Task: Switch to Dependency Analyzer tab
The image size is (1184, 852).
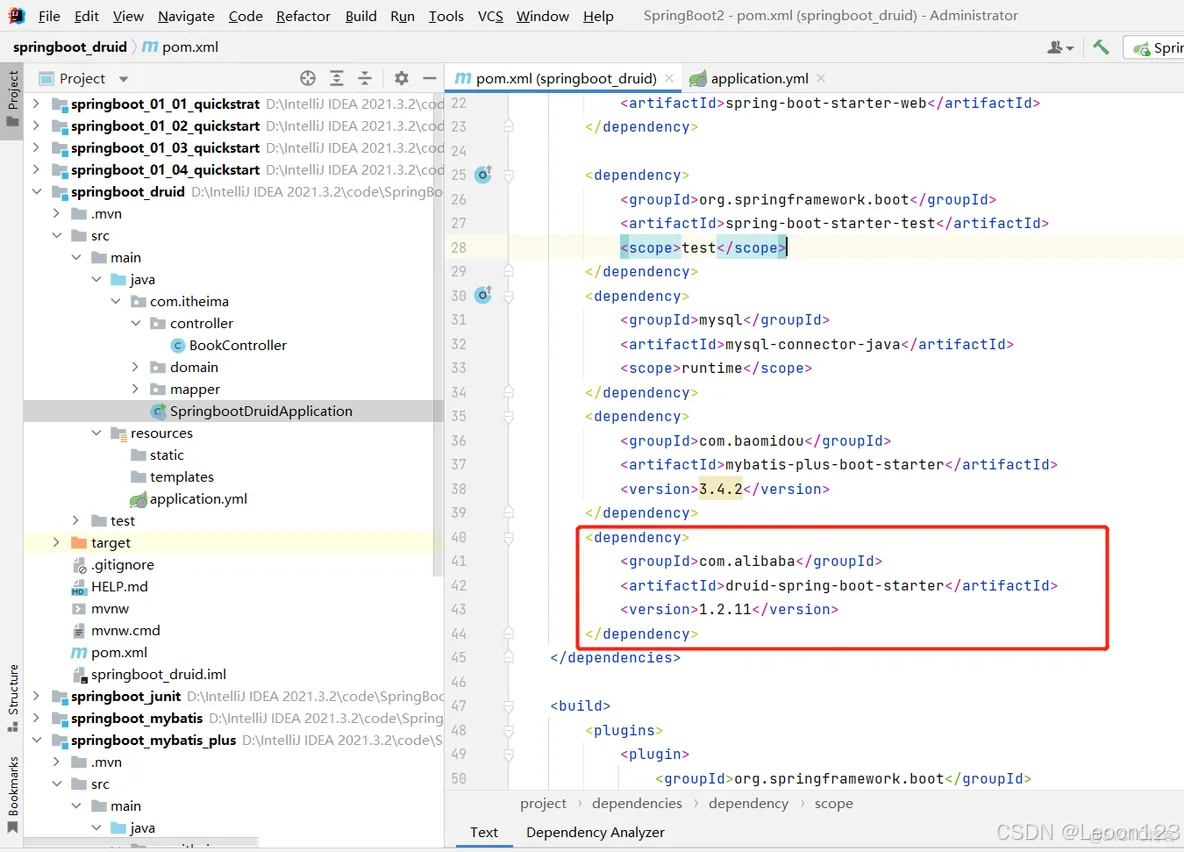Action: [x=595, y=832]
